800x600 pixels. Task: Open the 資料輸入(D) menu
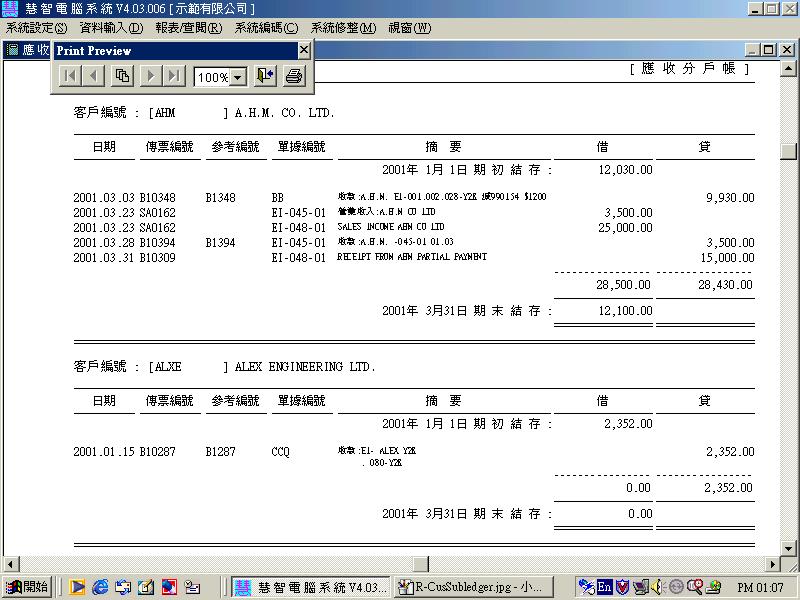tap(111, 28)
